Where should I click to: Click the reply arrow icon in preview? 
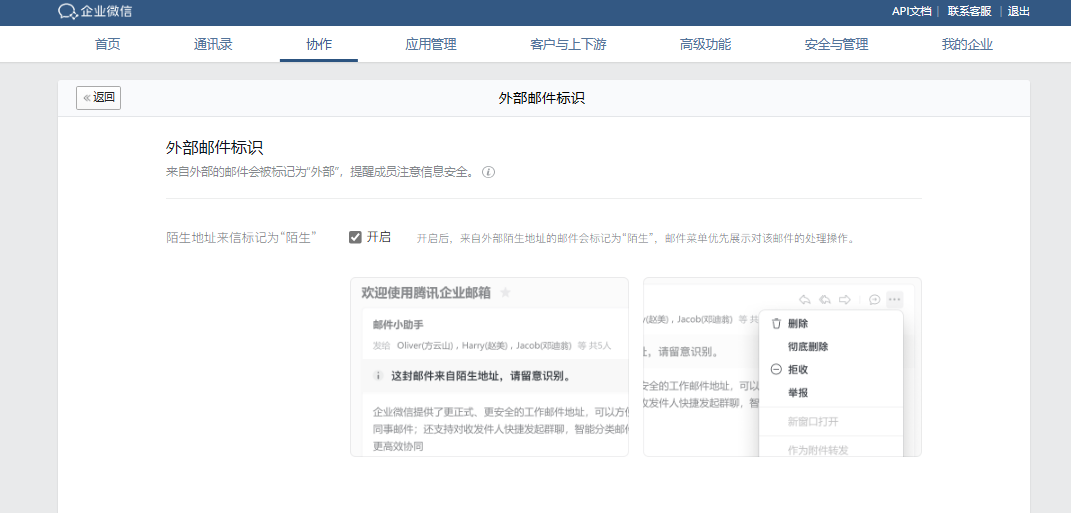pyautogui.click(x=804, y=299)
